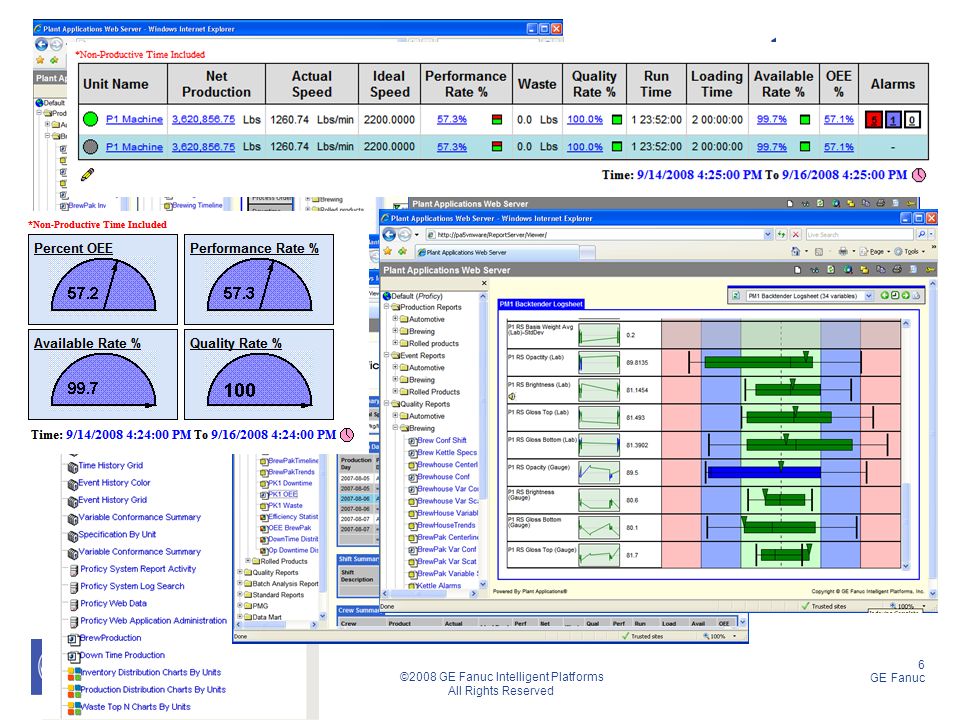Click the green previous arrow beside logsheet dropdown
The height and width of the screenshot is (720, 960).
(885, 296)
